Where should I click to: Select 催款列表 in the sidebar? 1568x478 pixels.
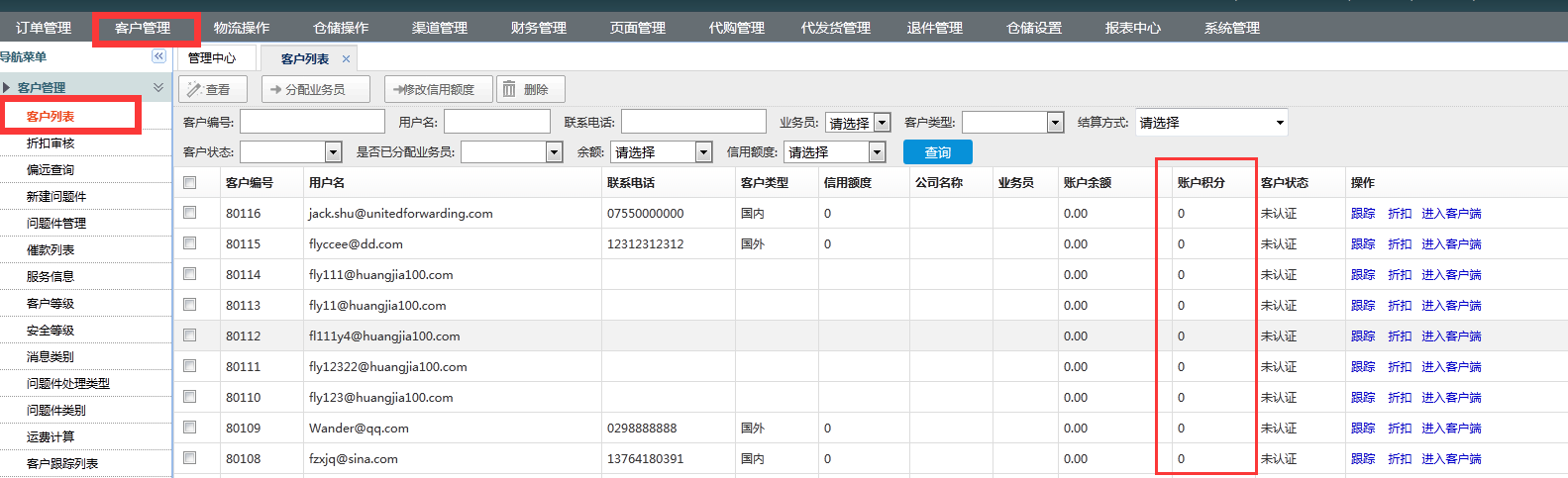pos(51,250)
